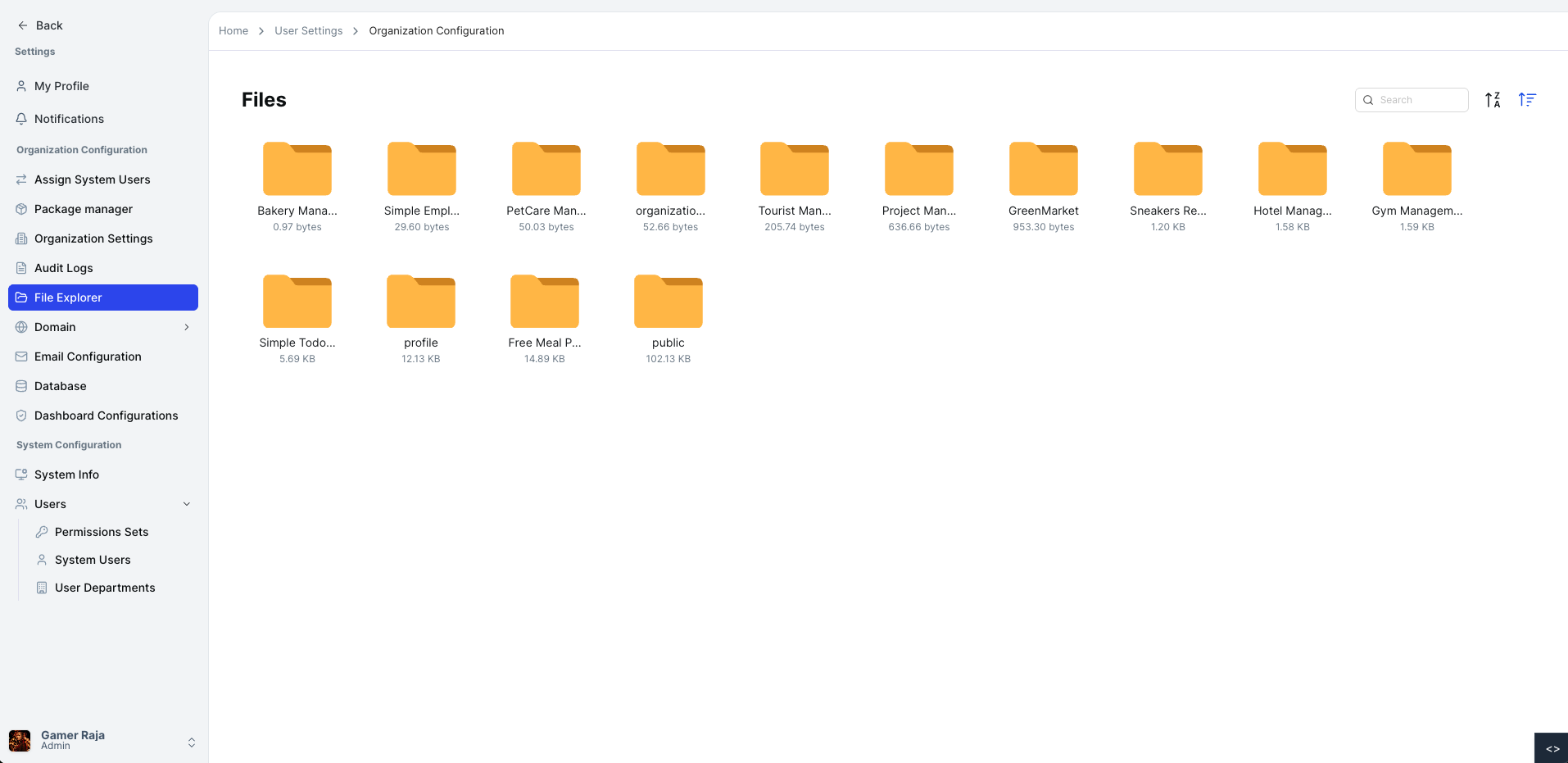Open the public folder
The image size is (1568, 763).
(x=668, y=301)
